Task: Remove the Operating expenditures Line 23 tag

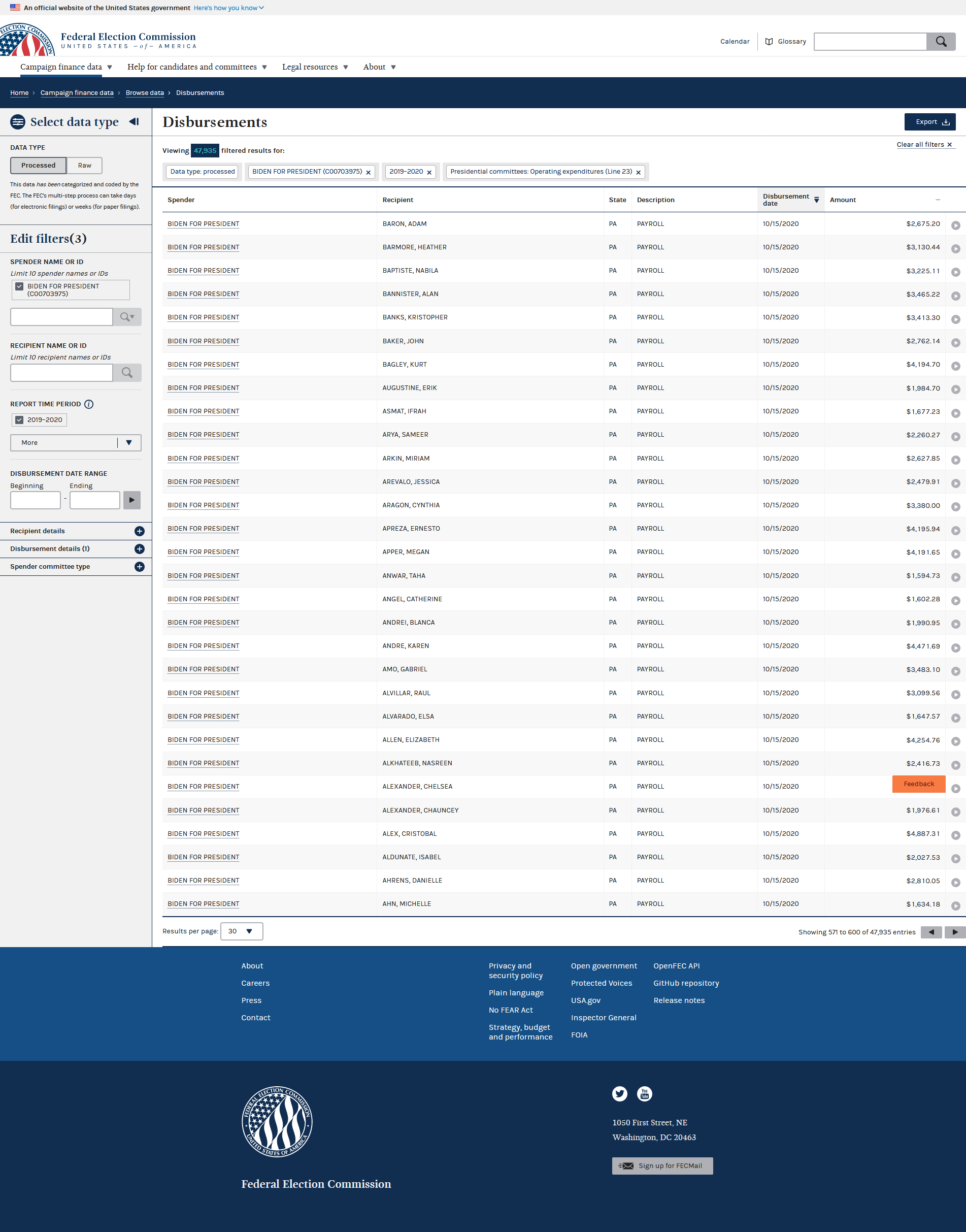Action: [639, 173]
